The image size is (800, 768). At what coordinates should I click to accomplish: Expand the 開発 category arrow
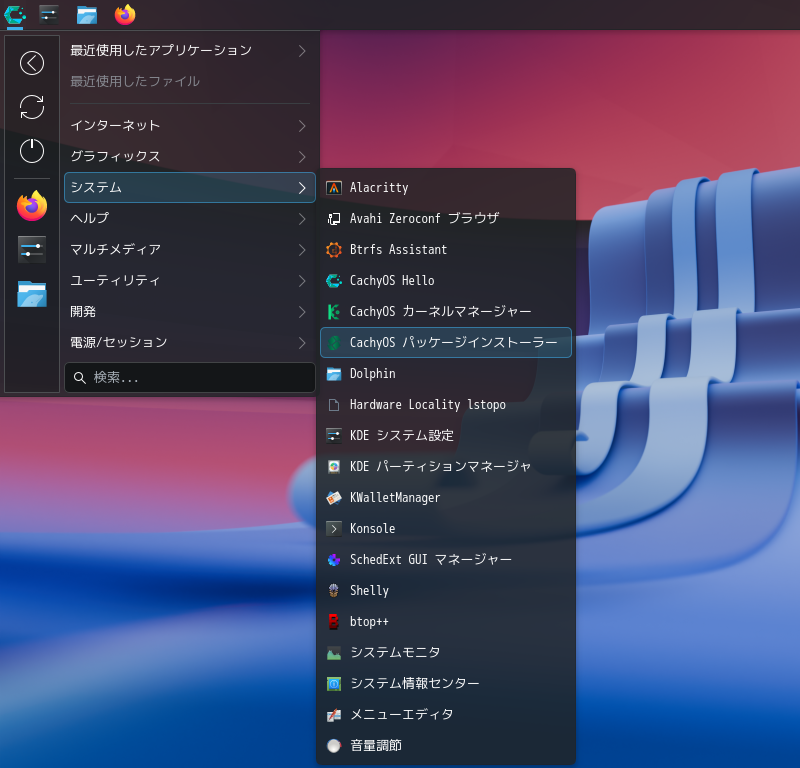click(x=302, y=312)
